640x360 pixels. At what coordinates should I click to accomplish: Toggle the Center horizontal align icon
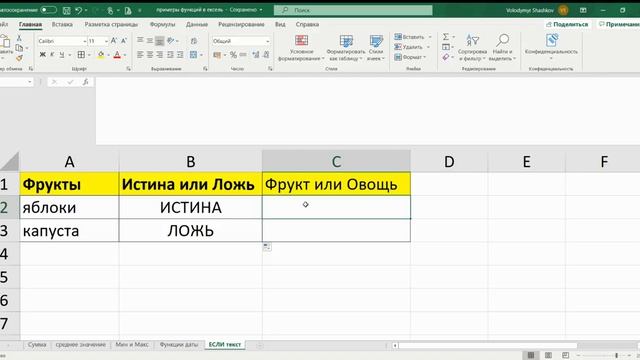(x=150, y=55)
